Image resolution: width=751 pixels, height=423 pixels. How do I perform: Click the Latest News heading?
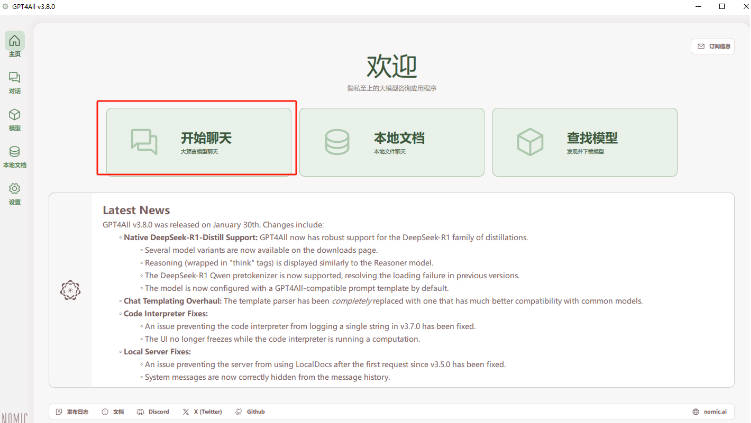click(x=136, y=210)
